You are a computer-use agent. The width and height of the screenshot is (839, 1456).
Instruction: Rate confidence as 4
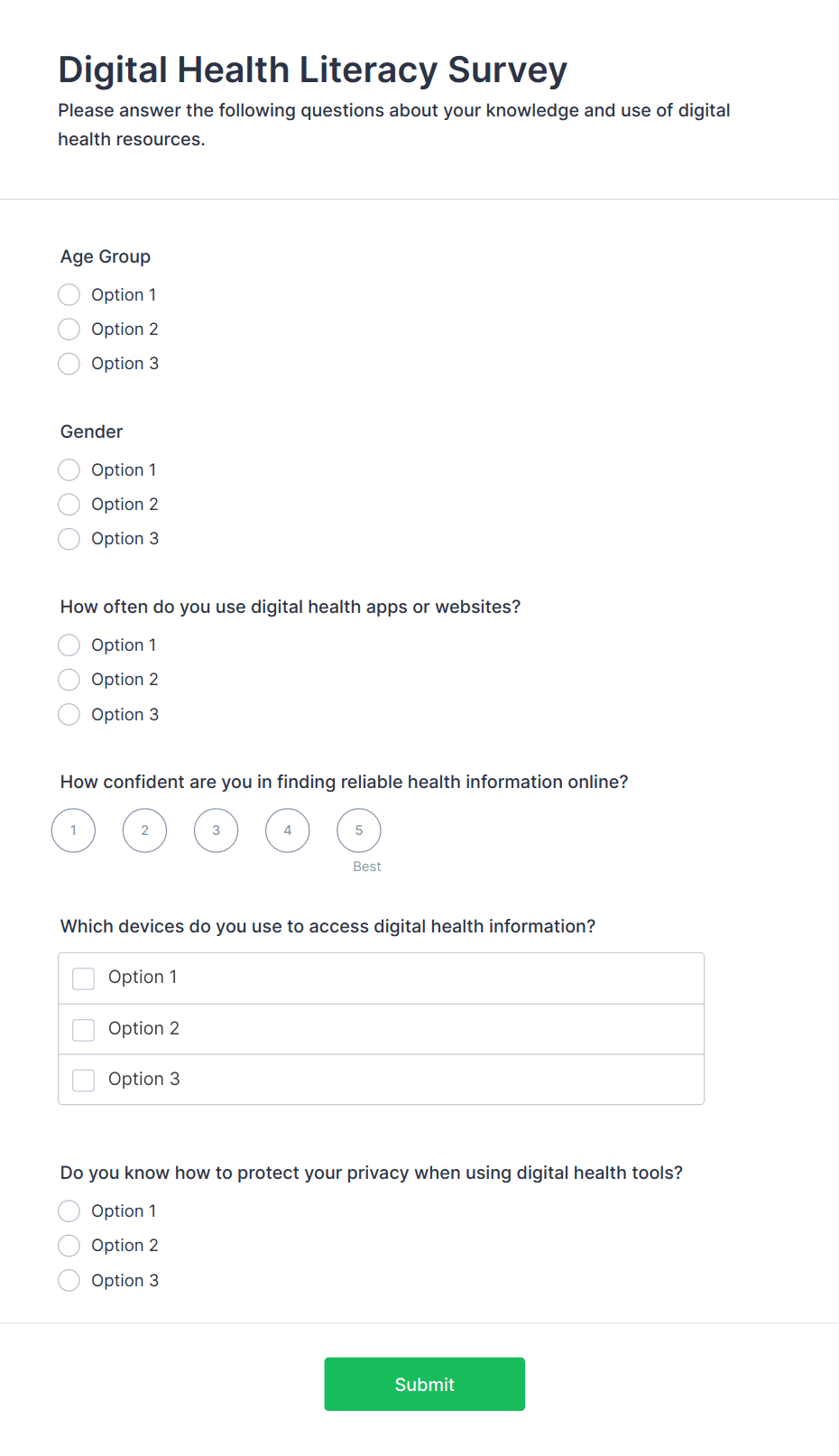tap(288, 830)
